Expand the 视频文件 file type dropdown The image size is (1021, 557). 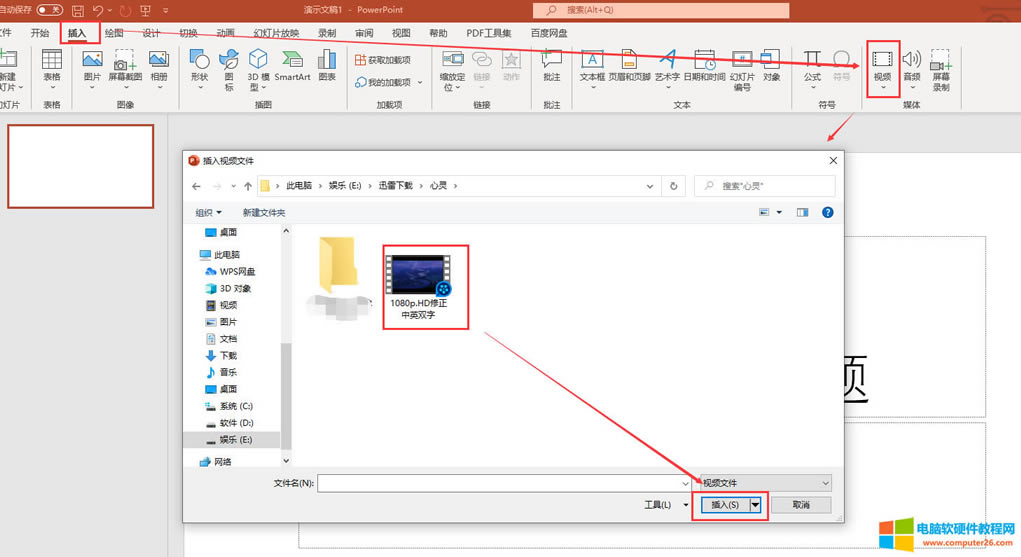tap(766, 483)
